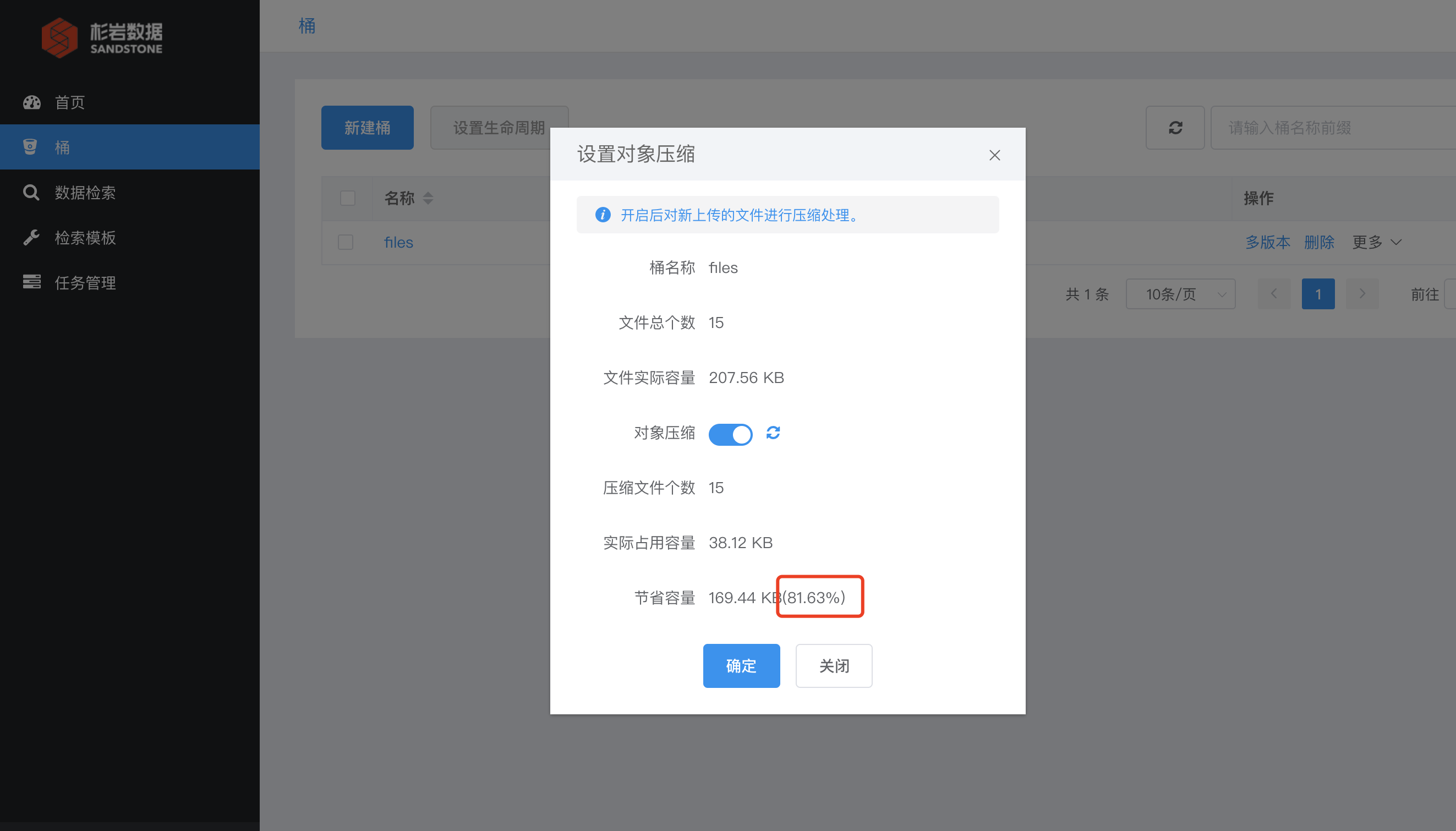This screenshot has width=1456, height=831.
Task: Click the 设置对象压缩 dialog title
Action: coord(636,154)
